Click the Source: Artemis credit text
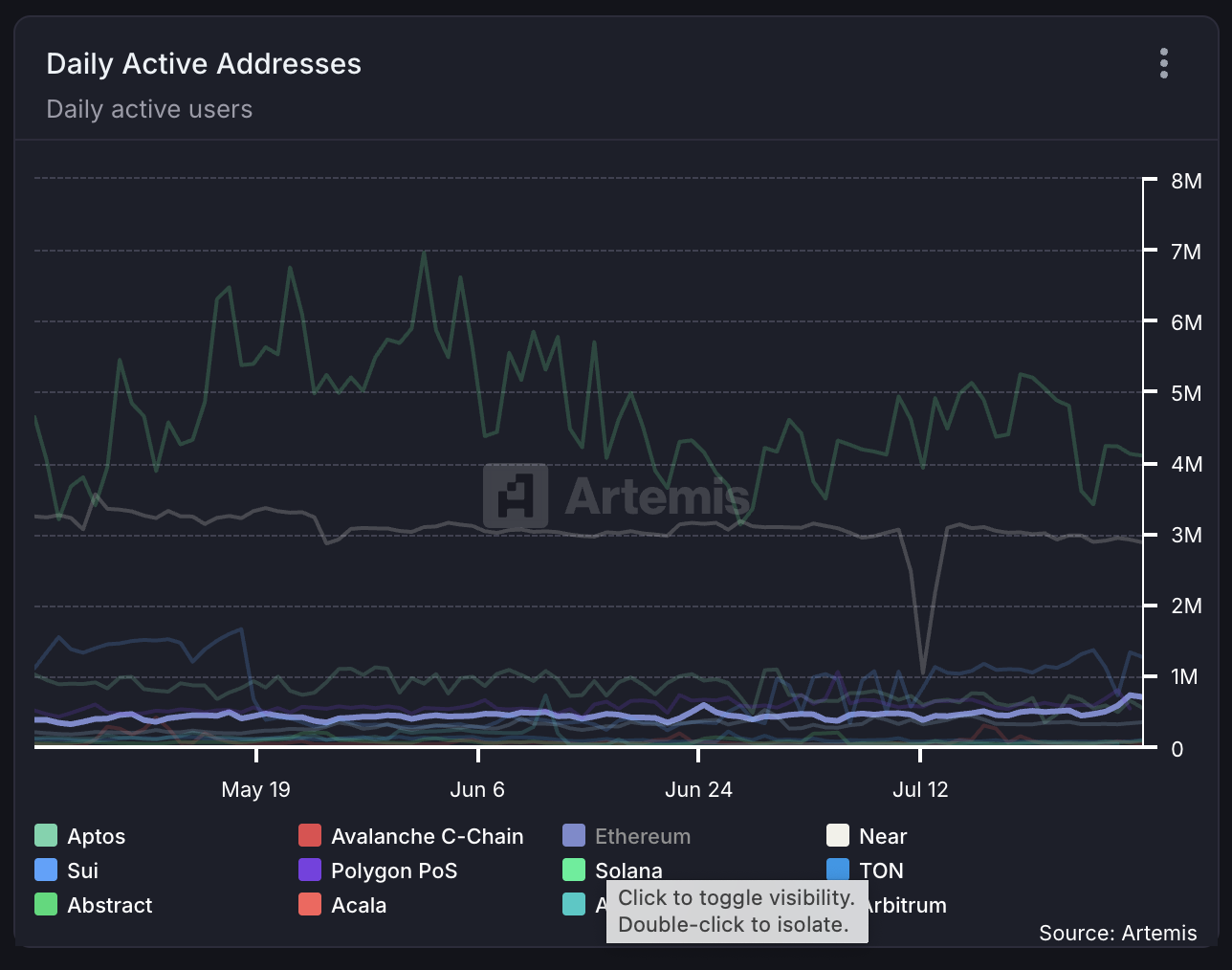 coord(1118,934)
